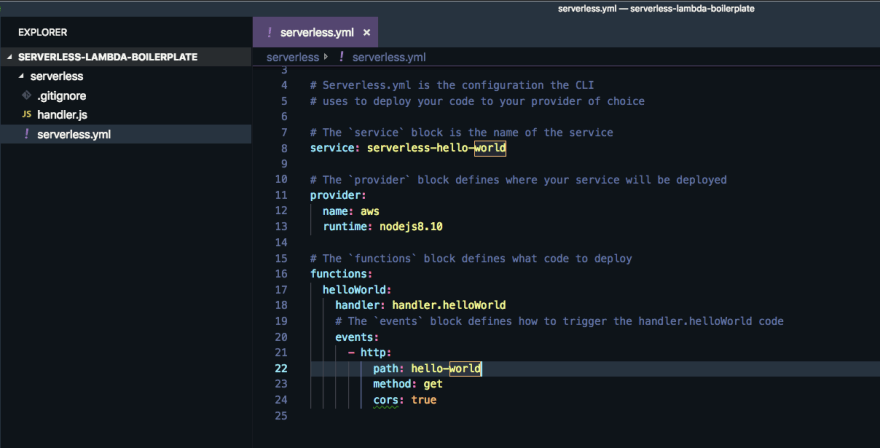Screen dimensions: 880x448
Task: Click the YAML icon in the breadcrumb
Action: tap(341, 57)
